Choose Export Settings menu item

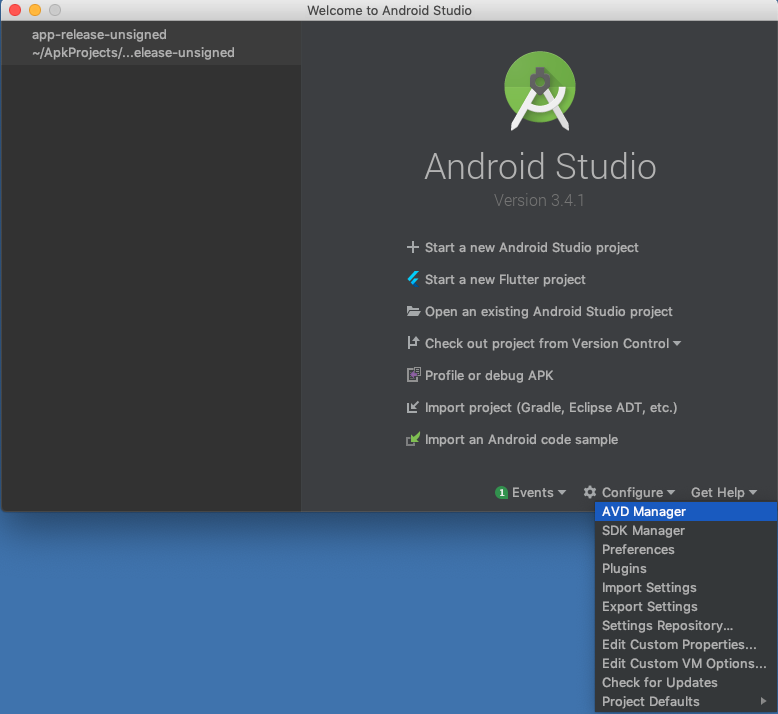[x=686, y=606]
